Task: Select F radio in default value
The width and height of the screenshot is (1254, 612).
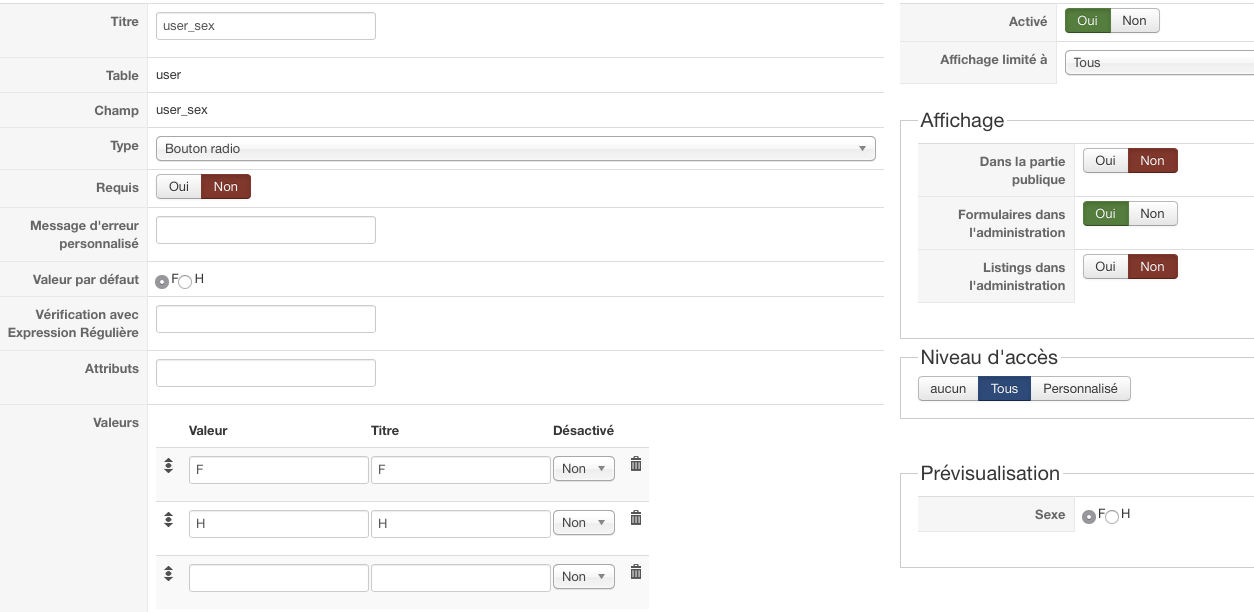Action: 162,281
